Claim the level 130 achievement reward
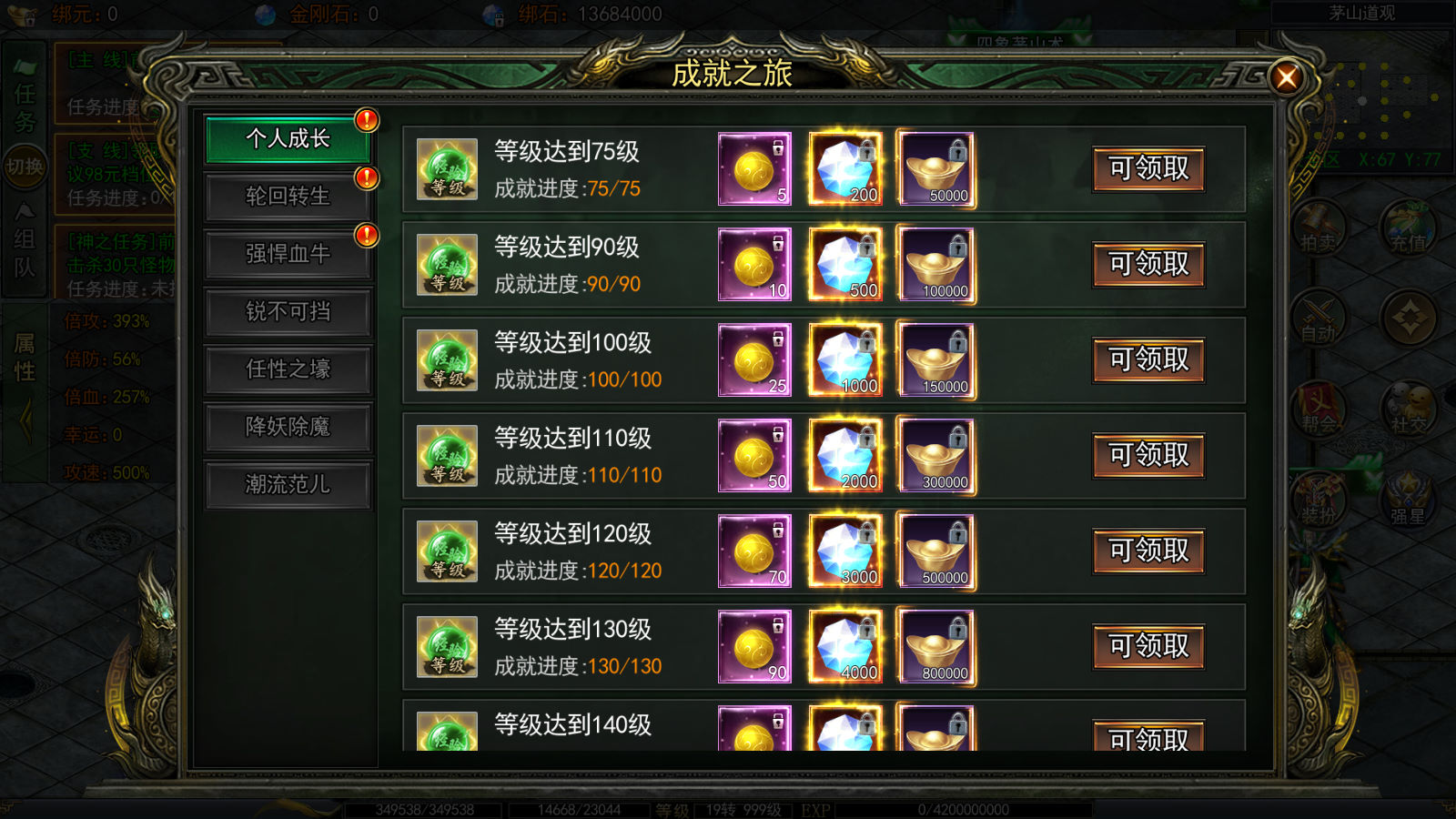The image size is (1456, 819). (x=1148, y=647)
